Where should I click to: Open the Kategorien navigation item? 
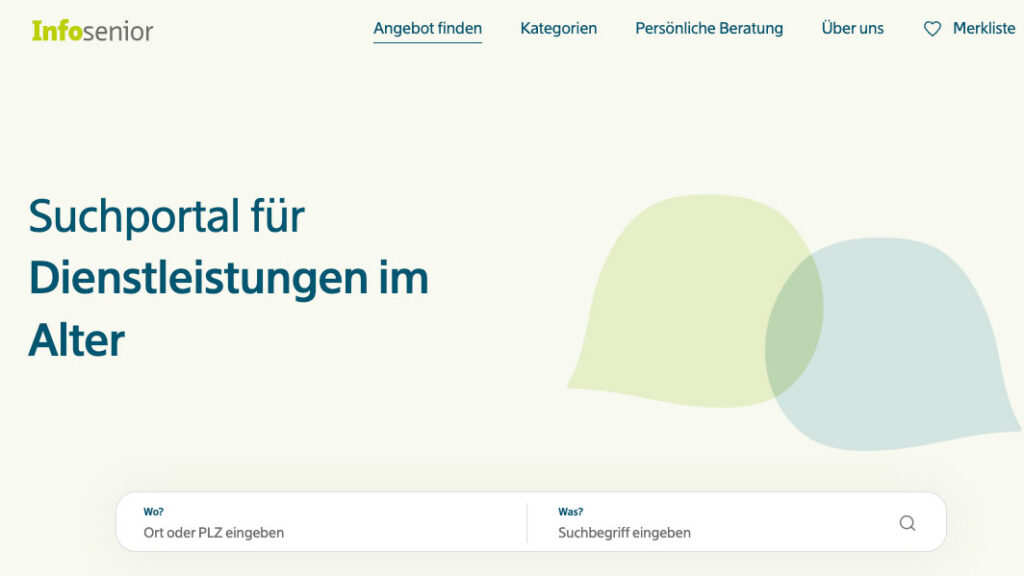[x=558, y=29]
